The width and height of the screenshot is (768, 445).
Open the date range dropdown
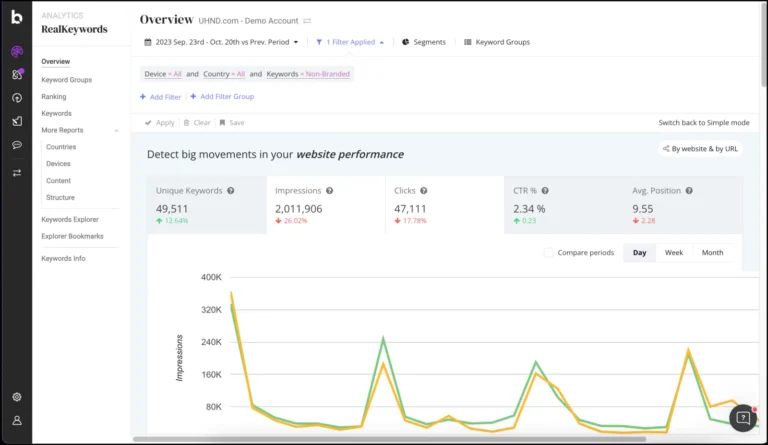221,42
